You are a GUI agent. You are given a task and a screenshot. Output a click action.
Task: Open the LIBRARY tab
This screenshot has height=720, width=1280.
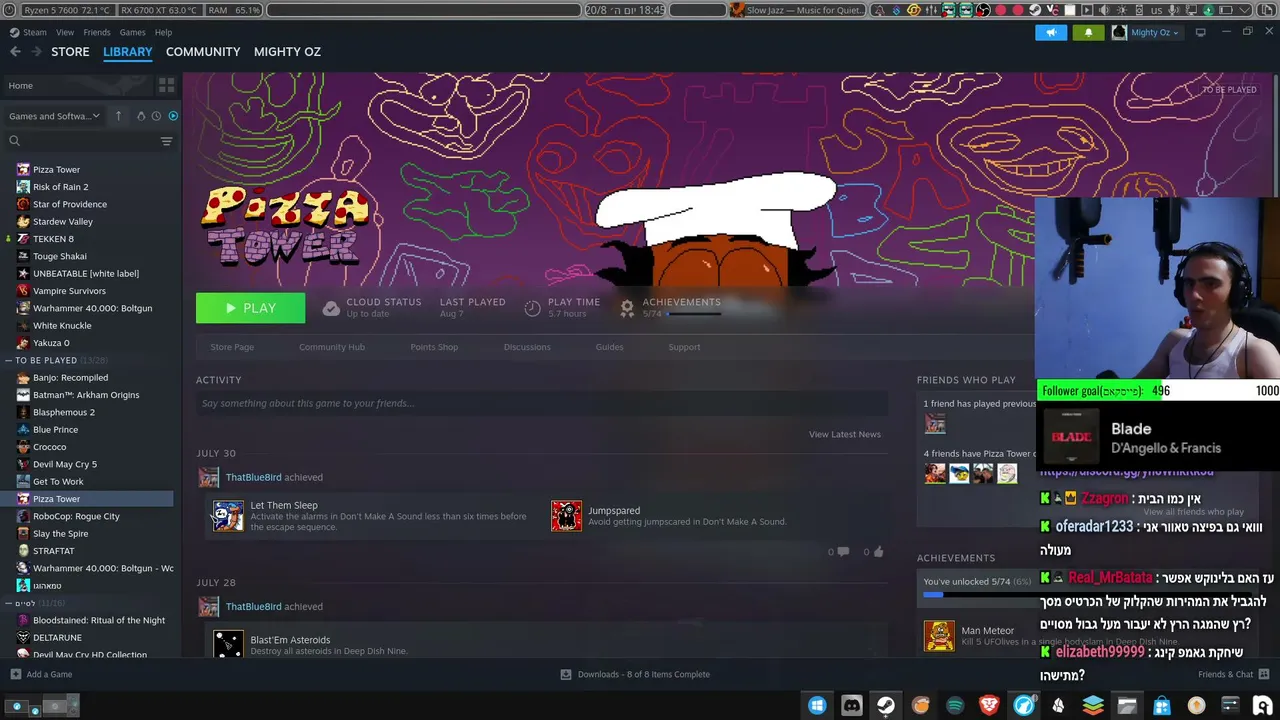tap(128, 52)
